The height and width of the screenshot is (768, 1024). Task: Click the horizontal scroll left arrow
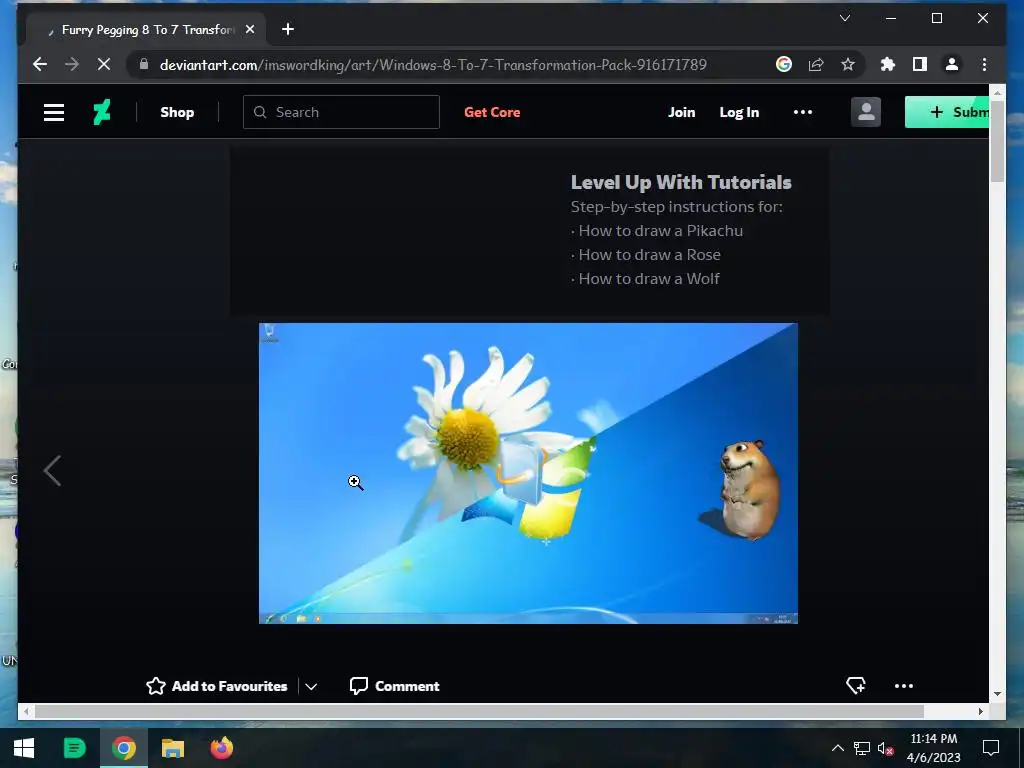point(26,711)
